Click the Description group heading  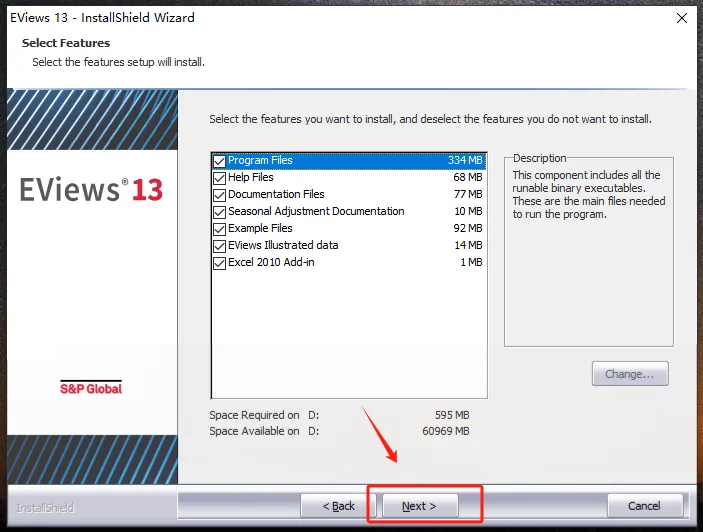(539, 158)
